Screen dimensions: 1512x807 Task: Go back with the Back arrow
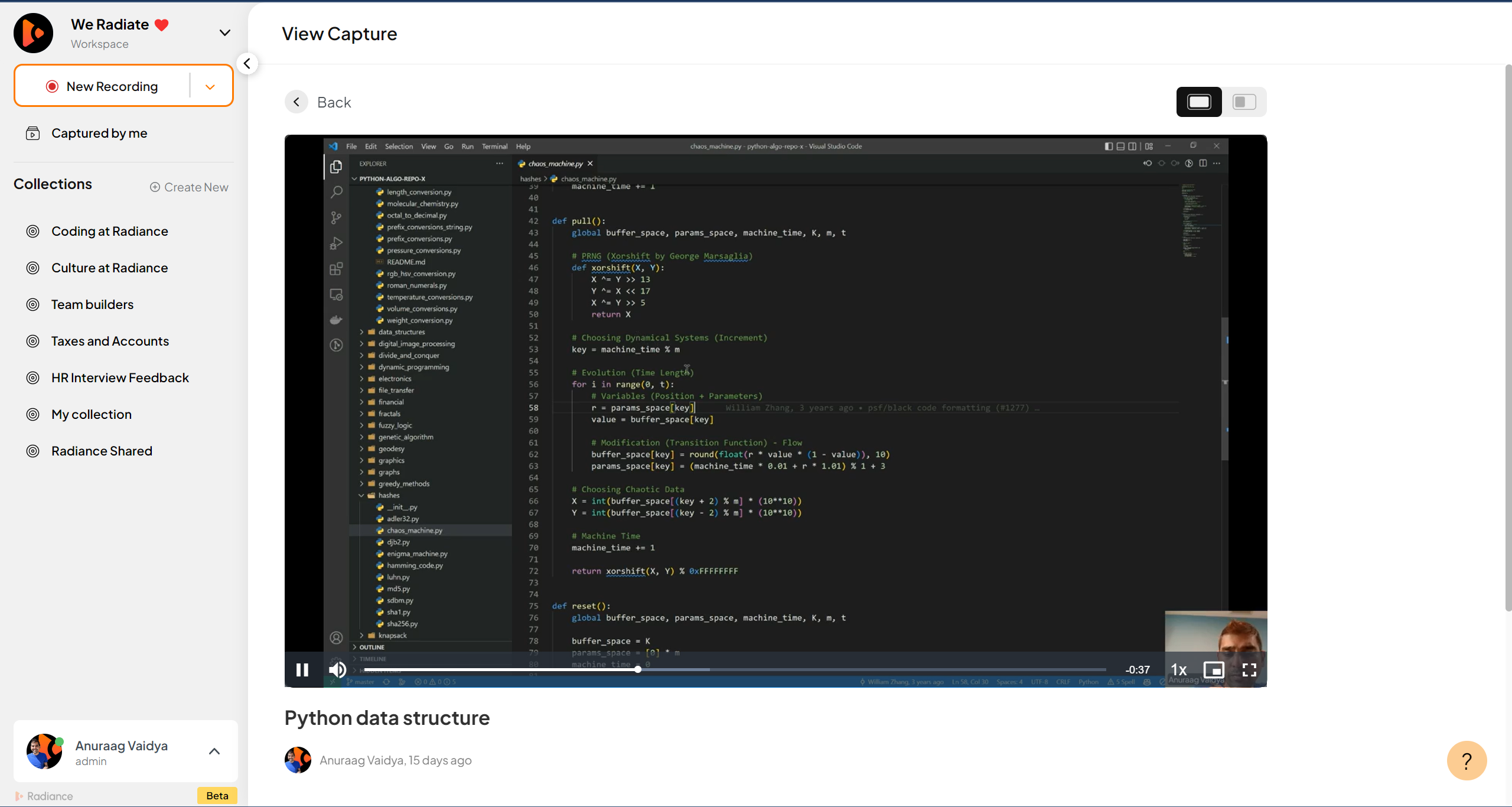click(x=296, y=102)
